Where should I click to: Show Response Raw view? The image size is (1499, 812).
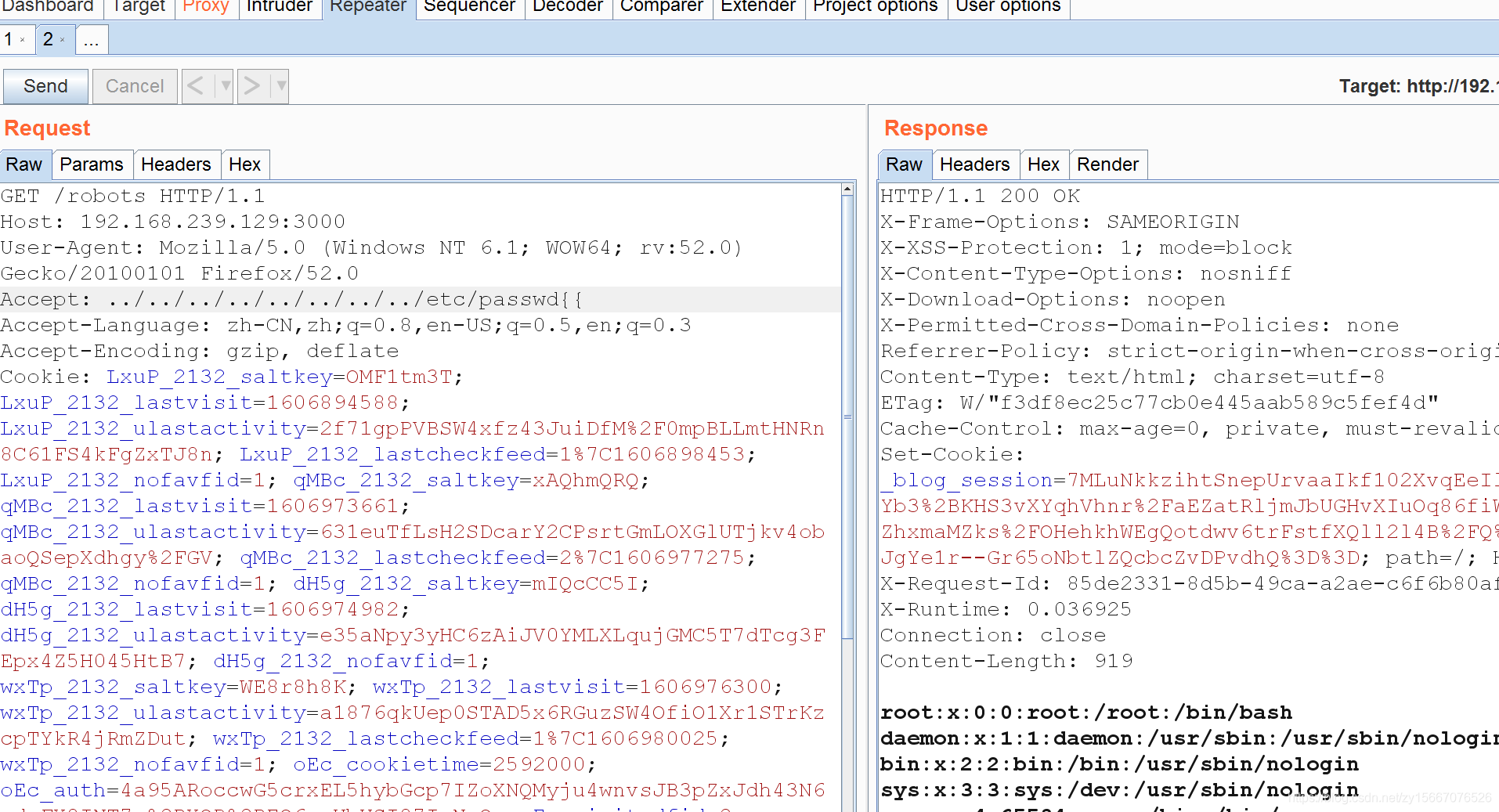coord(905,165)
